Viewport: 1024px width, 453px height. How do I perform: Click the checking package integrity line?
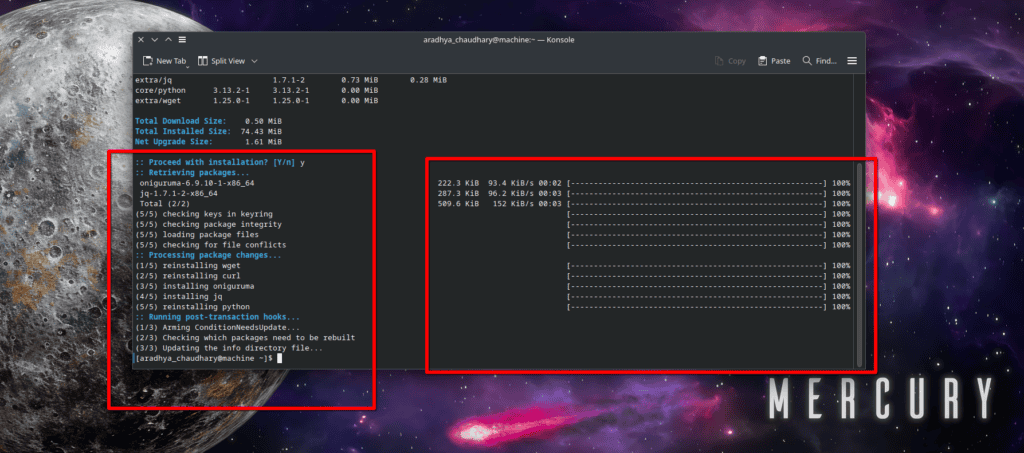pyautogui.click(x=208, y=225)
